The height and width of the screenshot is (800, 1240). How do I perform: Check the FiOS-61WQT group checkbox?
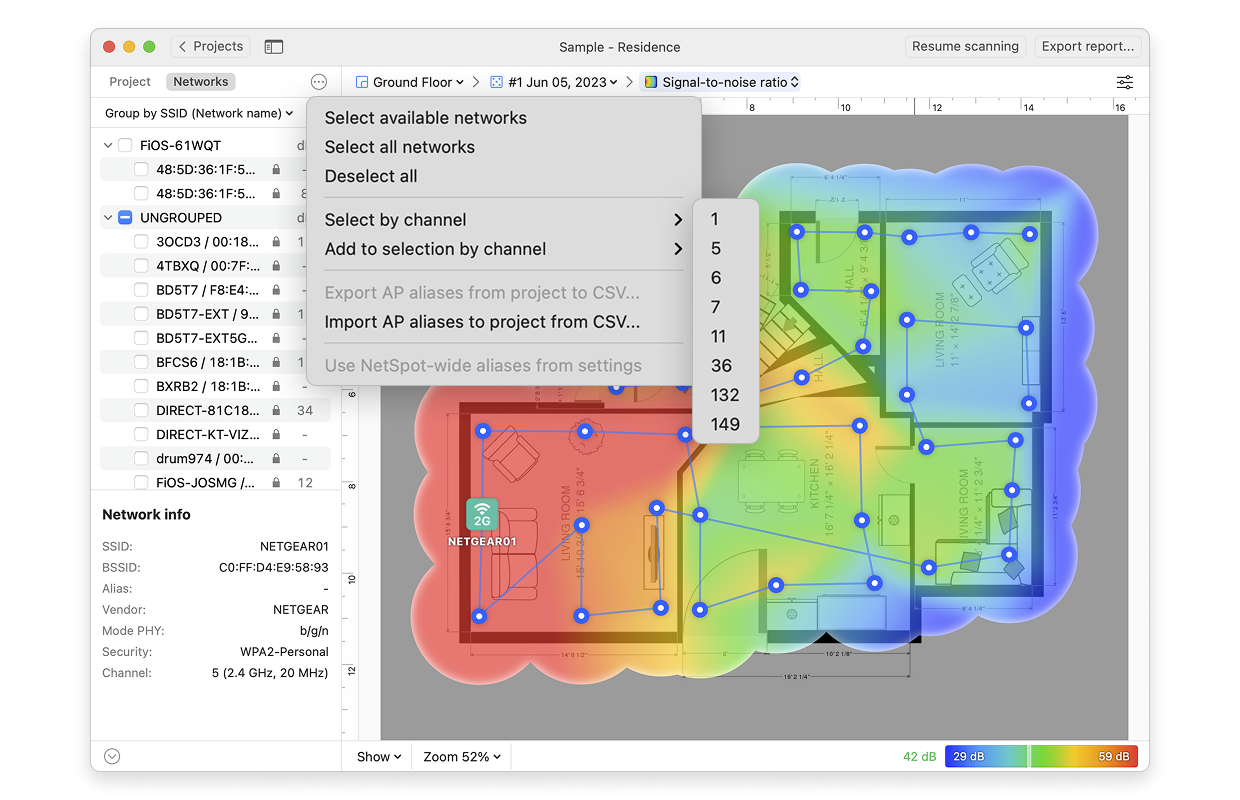(125, 145)
